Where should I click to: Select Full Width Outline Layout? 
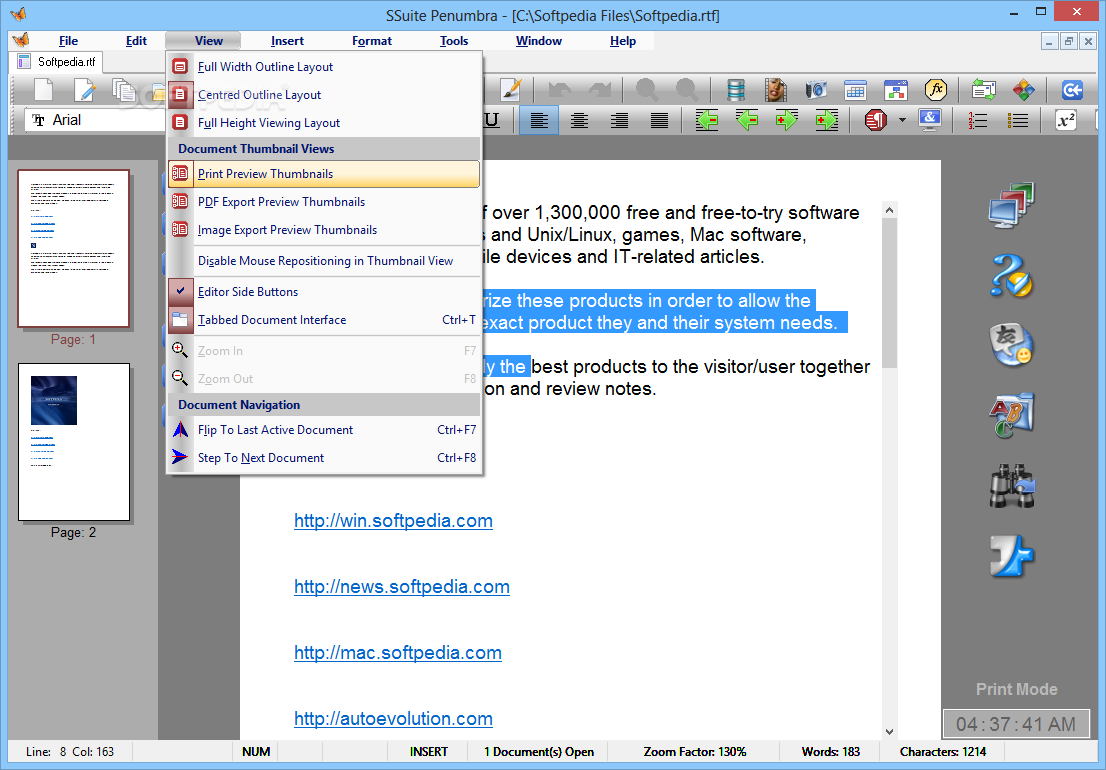point(324,67)
